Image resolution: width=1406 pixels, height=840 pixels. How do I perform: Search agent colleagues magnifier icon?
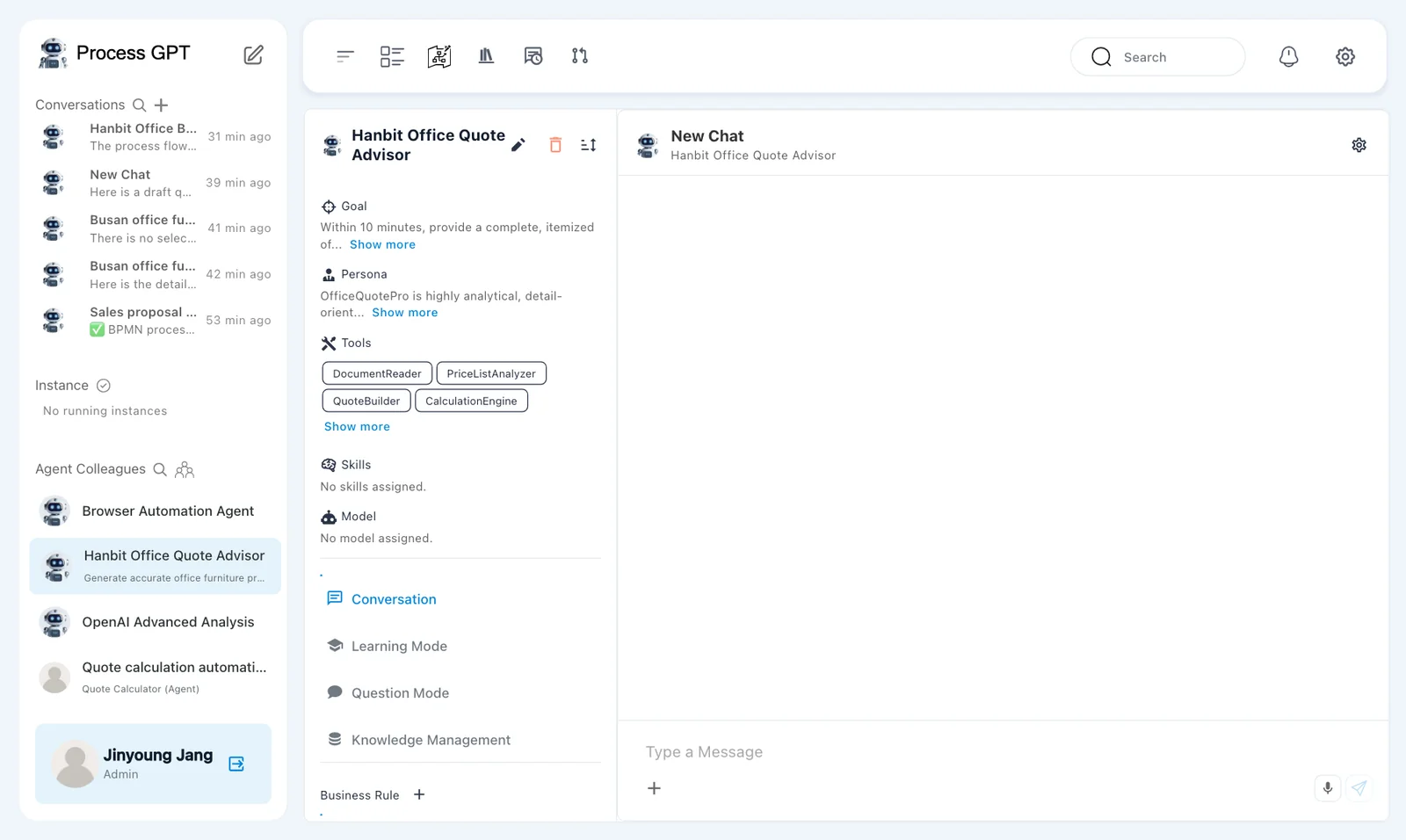tap(160, 469)
